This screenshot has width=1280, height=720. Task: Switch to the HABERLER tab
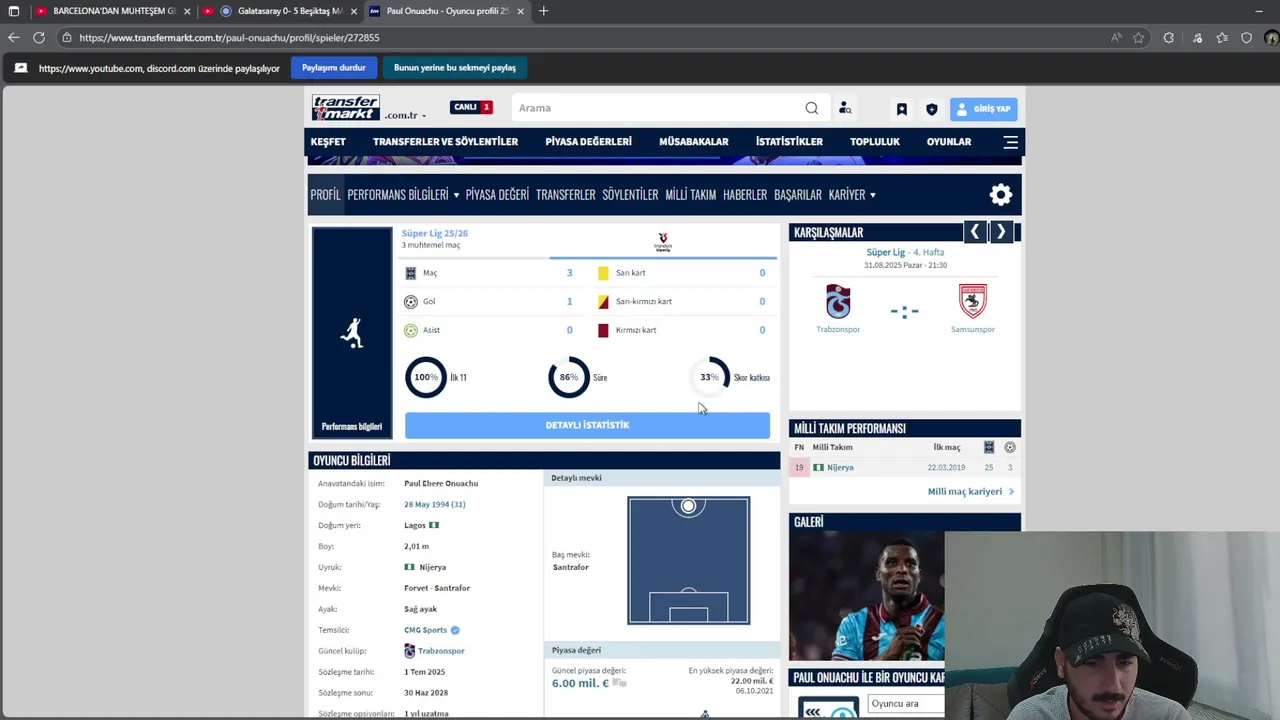(x=745, y=195)
